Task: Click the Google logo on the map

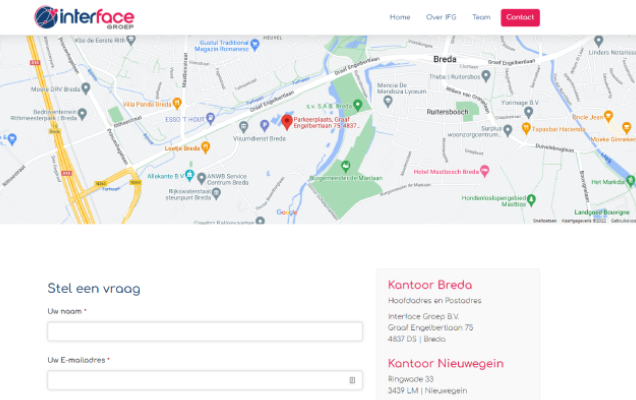Action: [x=287, y=212]
